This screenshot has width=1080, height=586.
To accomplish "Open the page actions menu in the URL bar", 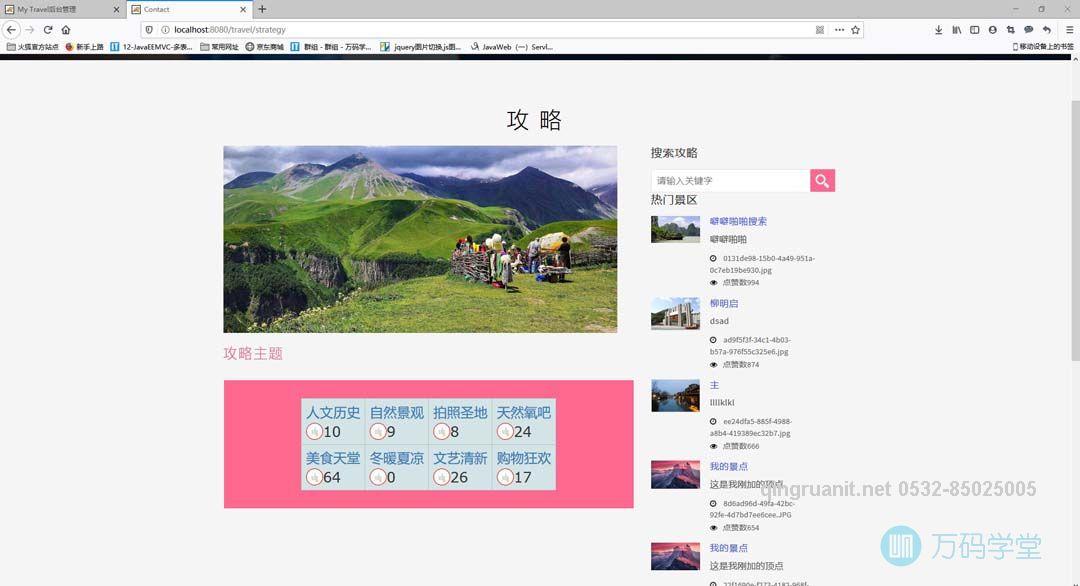I will pyautogui.click(x=839, y=29).
